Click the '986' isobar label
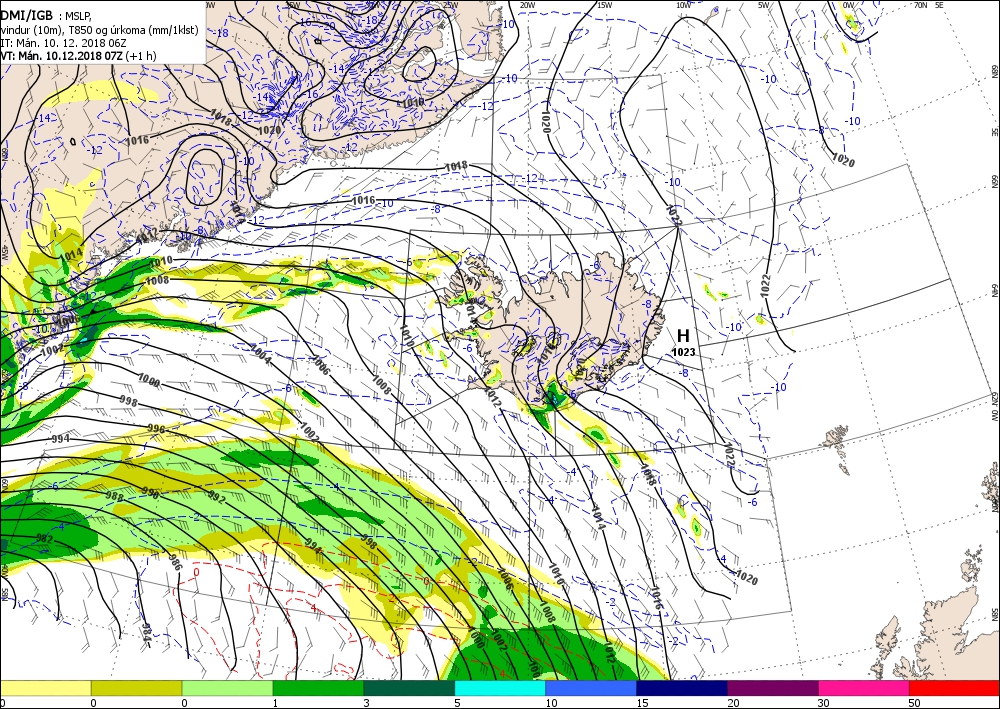The height and width of the screenshot is (709, 1000). pos(175,561)
